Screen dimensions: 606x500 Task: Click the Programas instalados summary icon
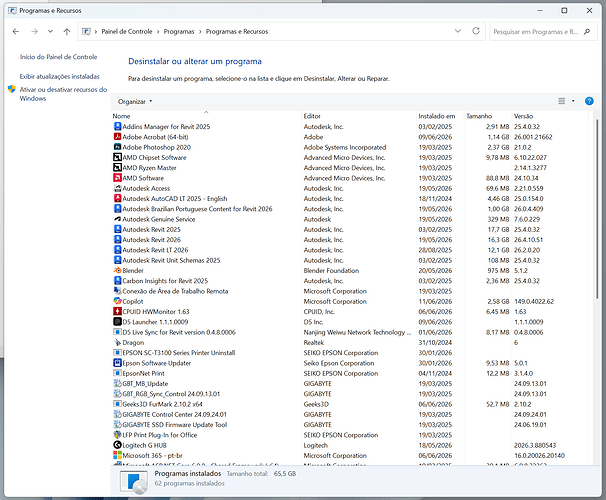pyautogui.click(x=134, y=482)
